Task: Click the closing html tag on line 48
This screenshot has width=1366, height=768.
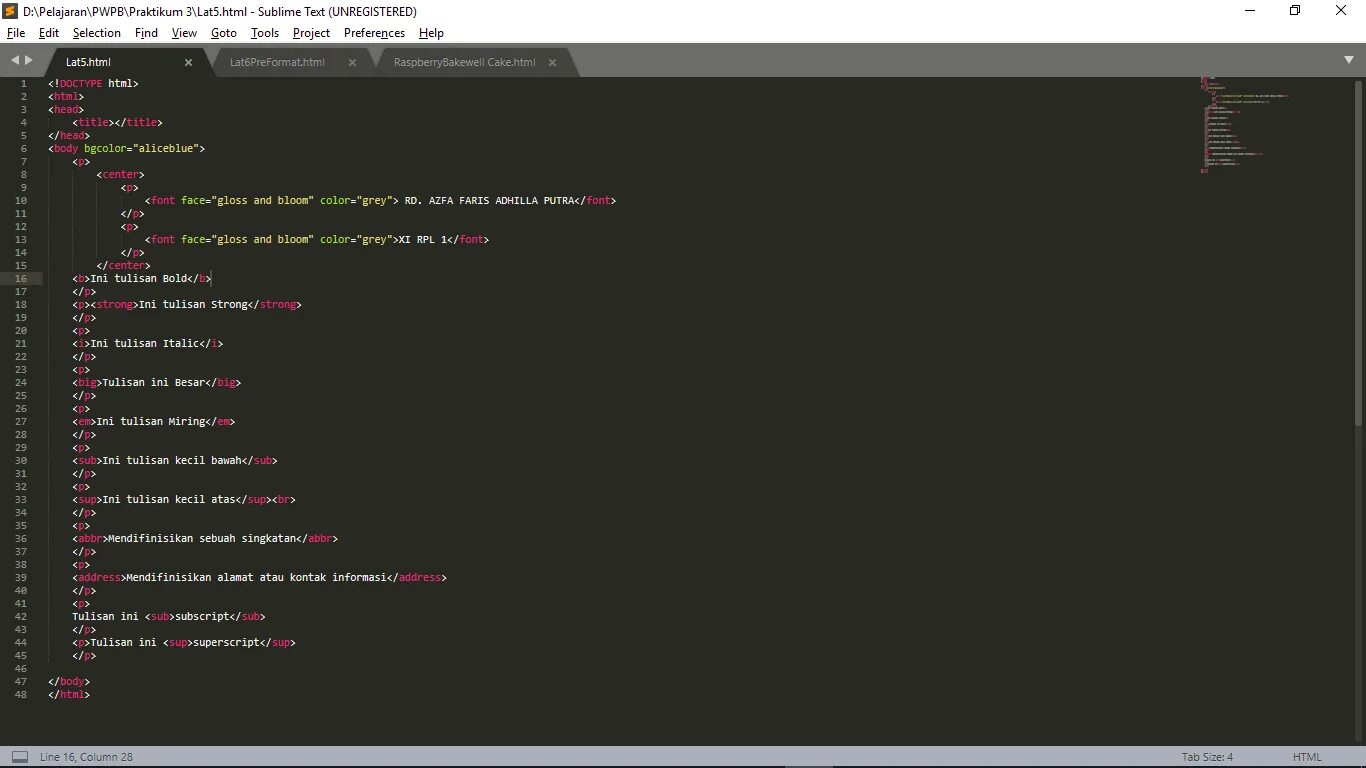Action: pyautogui.click(x=69, y=694)
